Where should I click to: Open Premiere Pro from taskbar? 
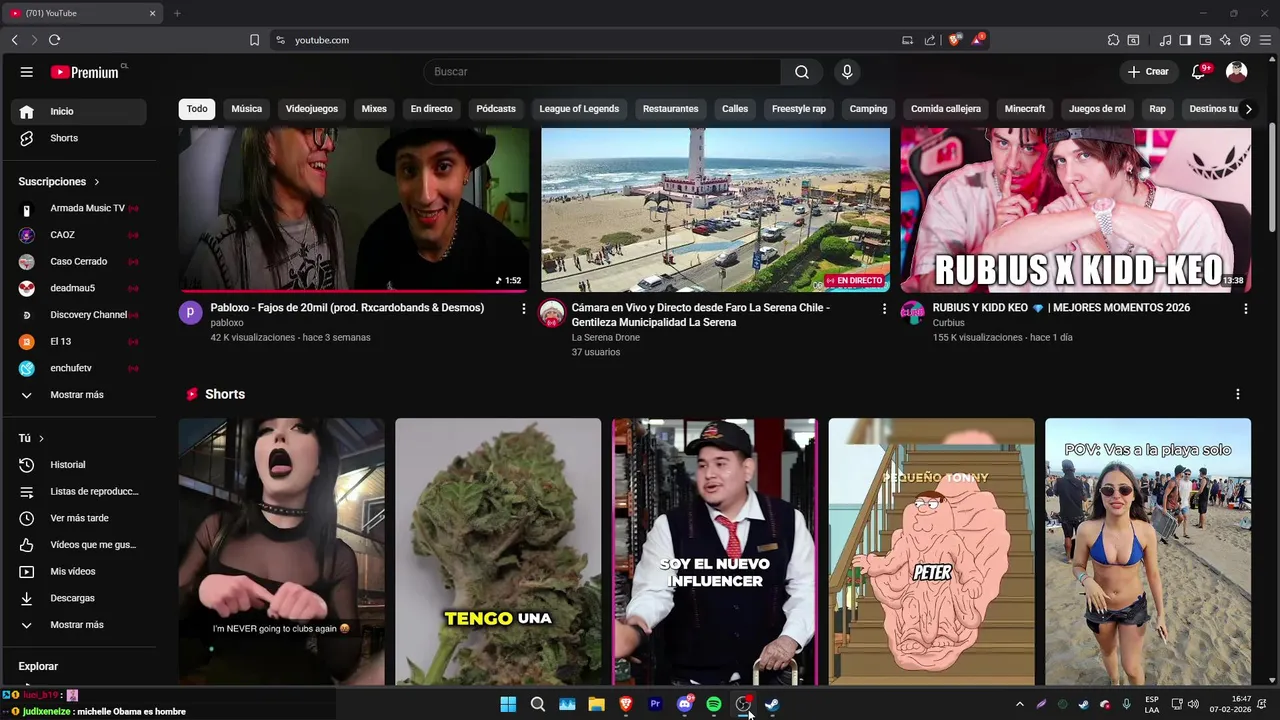point(655,704)
